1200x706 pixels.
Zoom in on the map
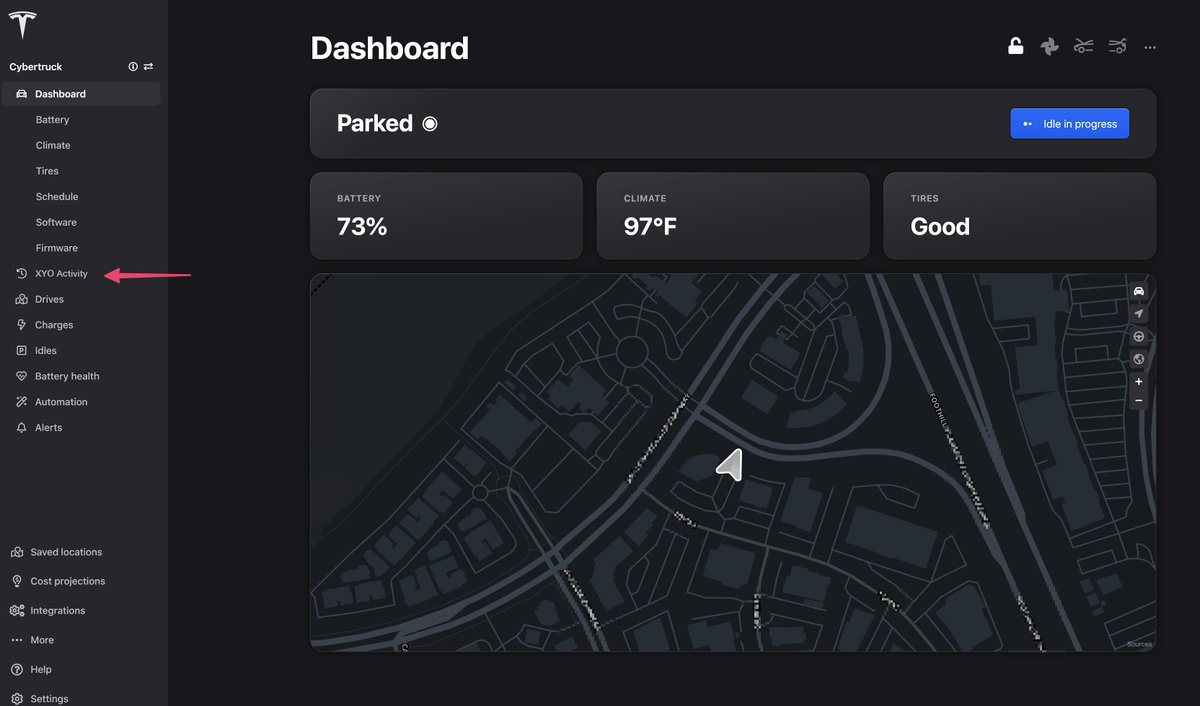point(1138,382)
